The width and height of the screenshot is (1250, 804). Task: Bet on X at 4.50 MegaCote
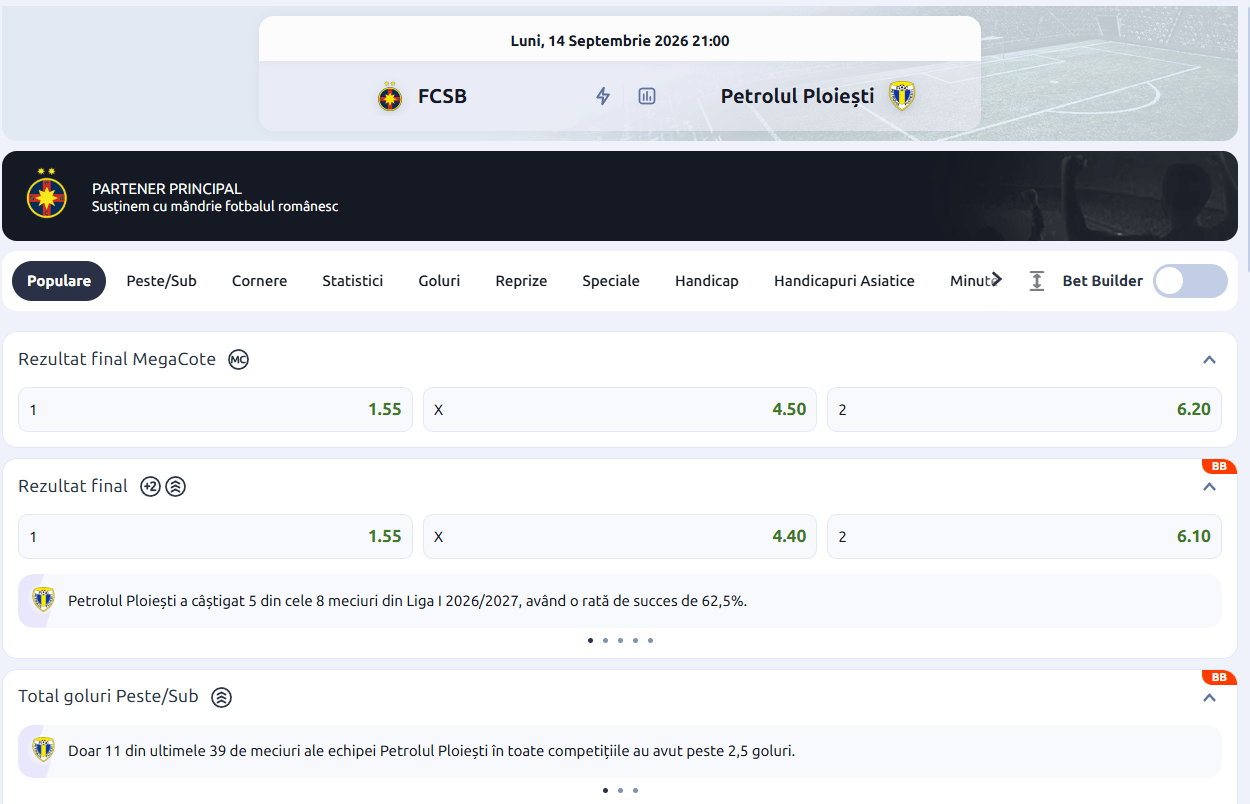point(620,409)
